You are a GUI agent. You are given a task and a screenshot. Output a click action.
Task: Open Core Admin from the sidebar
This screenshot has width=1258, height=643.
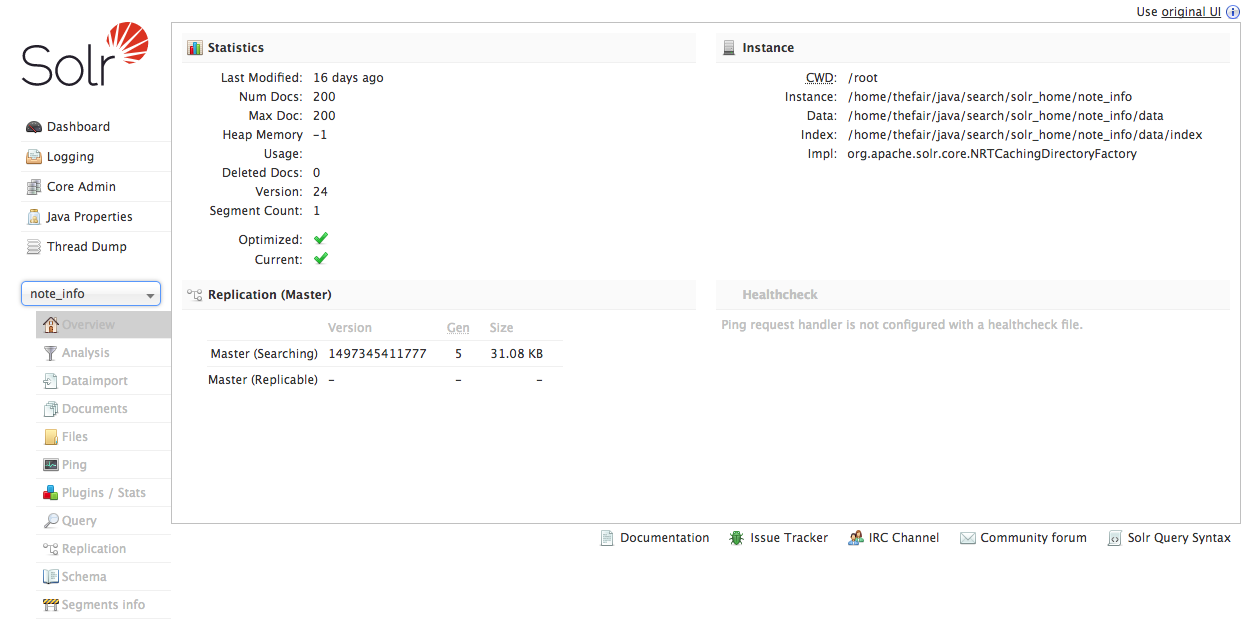[96, 187]
